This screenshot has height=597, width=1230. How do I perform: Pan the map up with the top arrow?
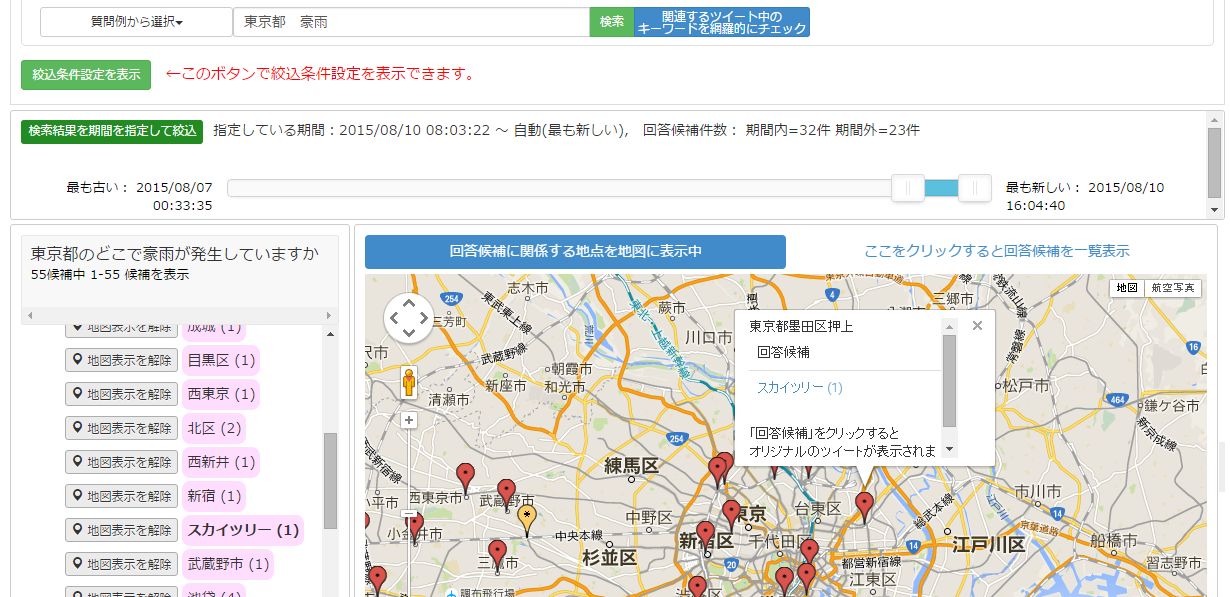pyautogui.click(x=409, y=304)
